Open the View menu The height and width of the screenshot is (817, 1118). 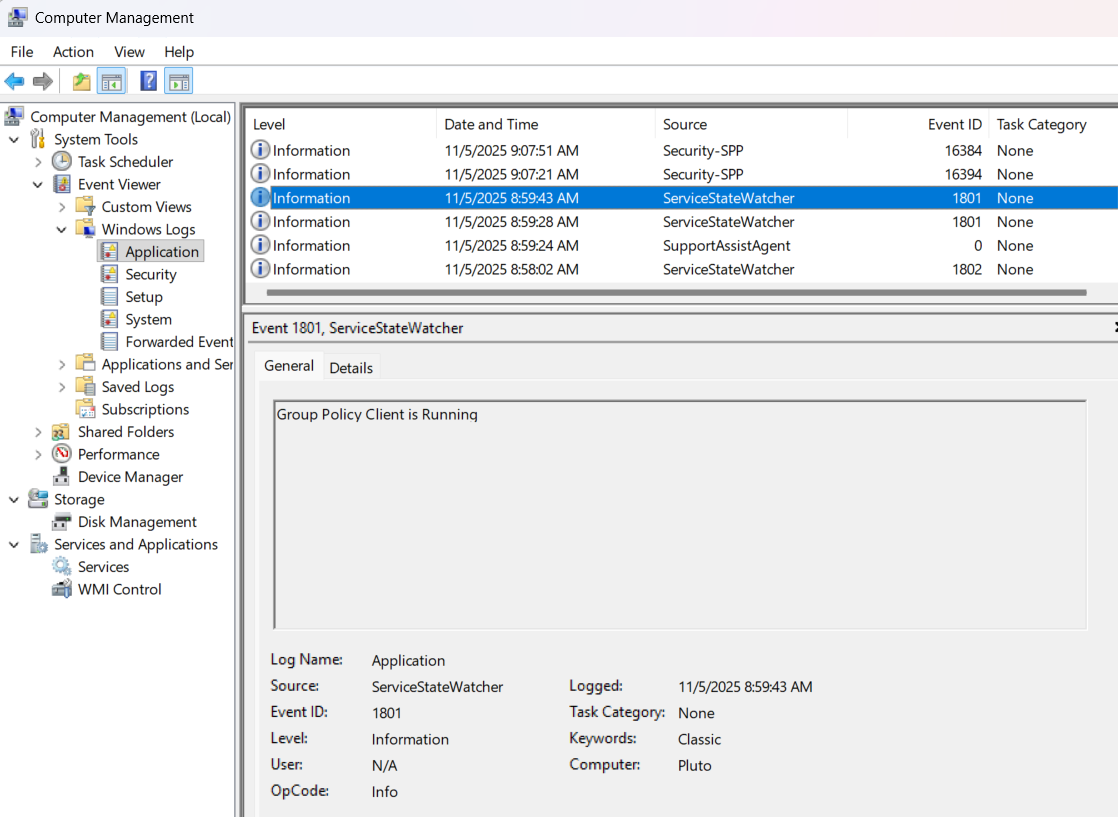click(129, 52)
